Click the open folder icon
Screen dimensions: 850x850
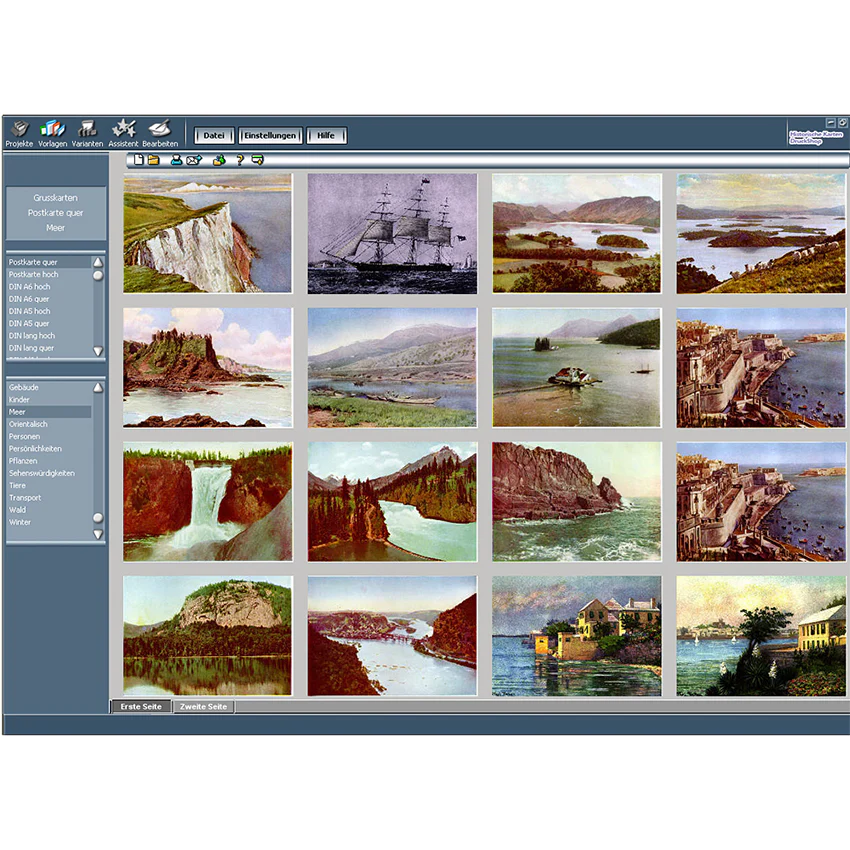coord(154,160)
